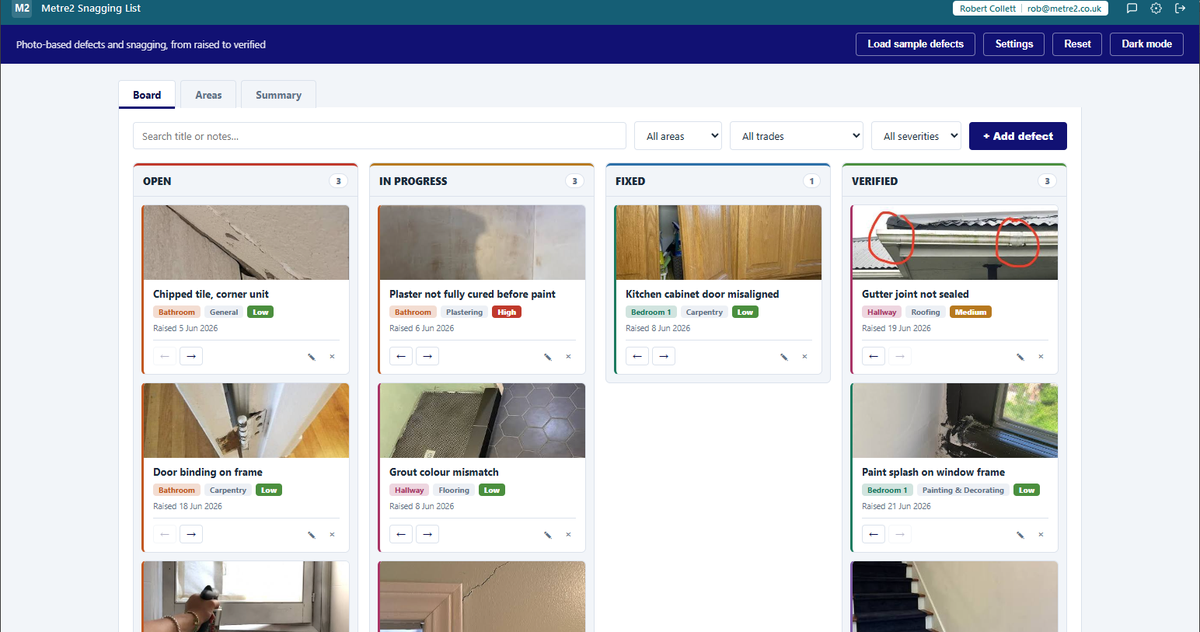Move Plaster not fully cured card back
1200x632 pixels.
click(x=401, y=356)
